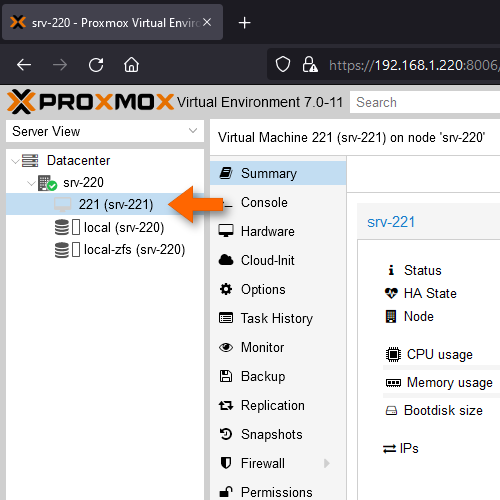Open the Summary menu item
Screen dimensions: 500x500
(278, 173)
